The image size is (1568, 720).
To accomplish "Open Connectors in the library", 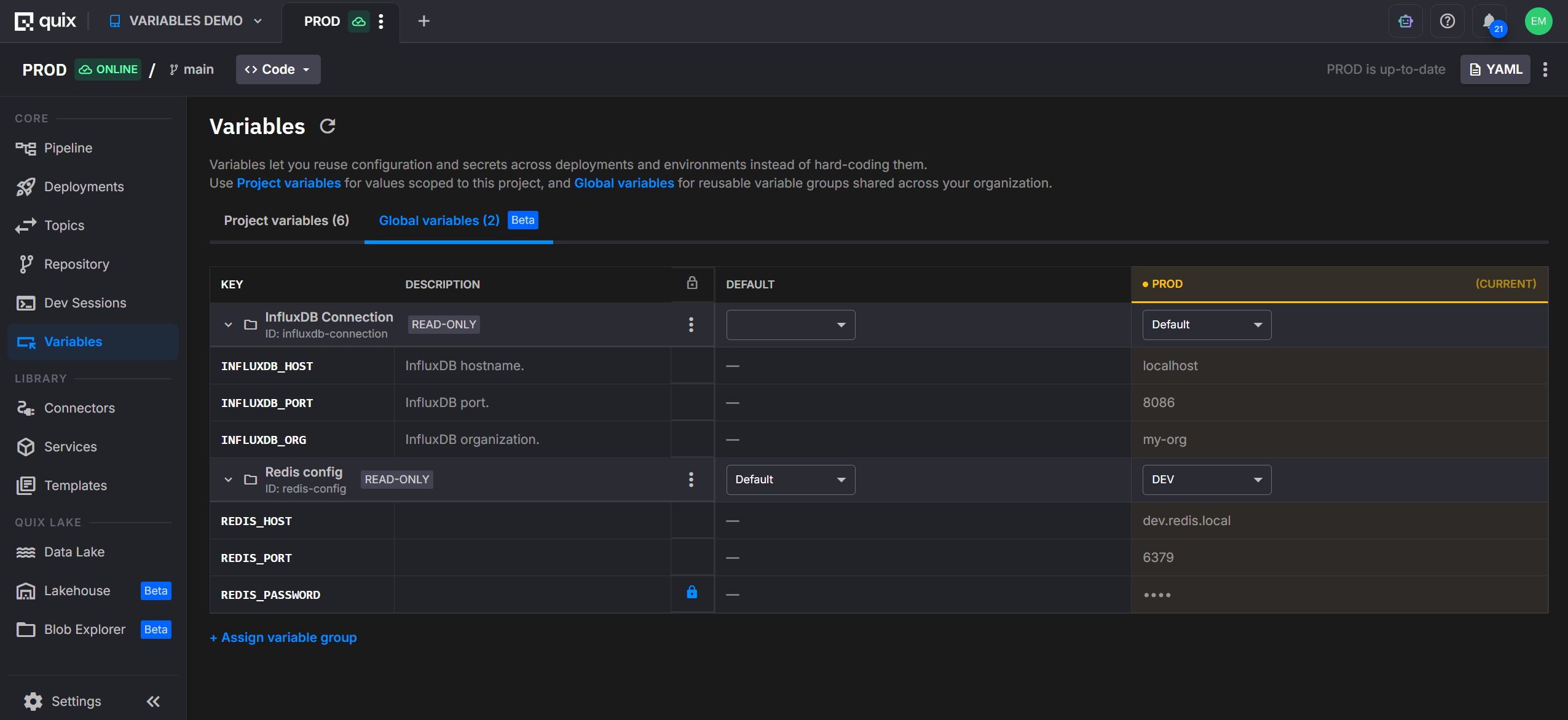I will 93,408.
